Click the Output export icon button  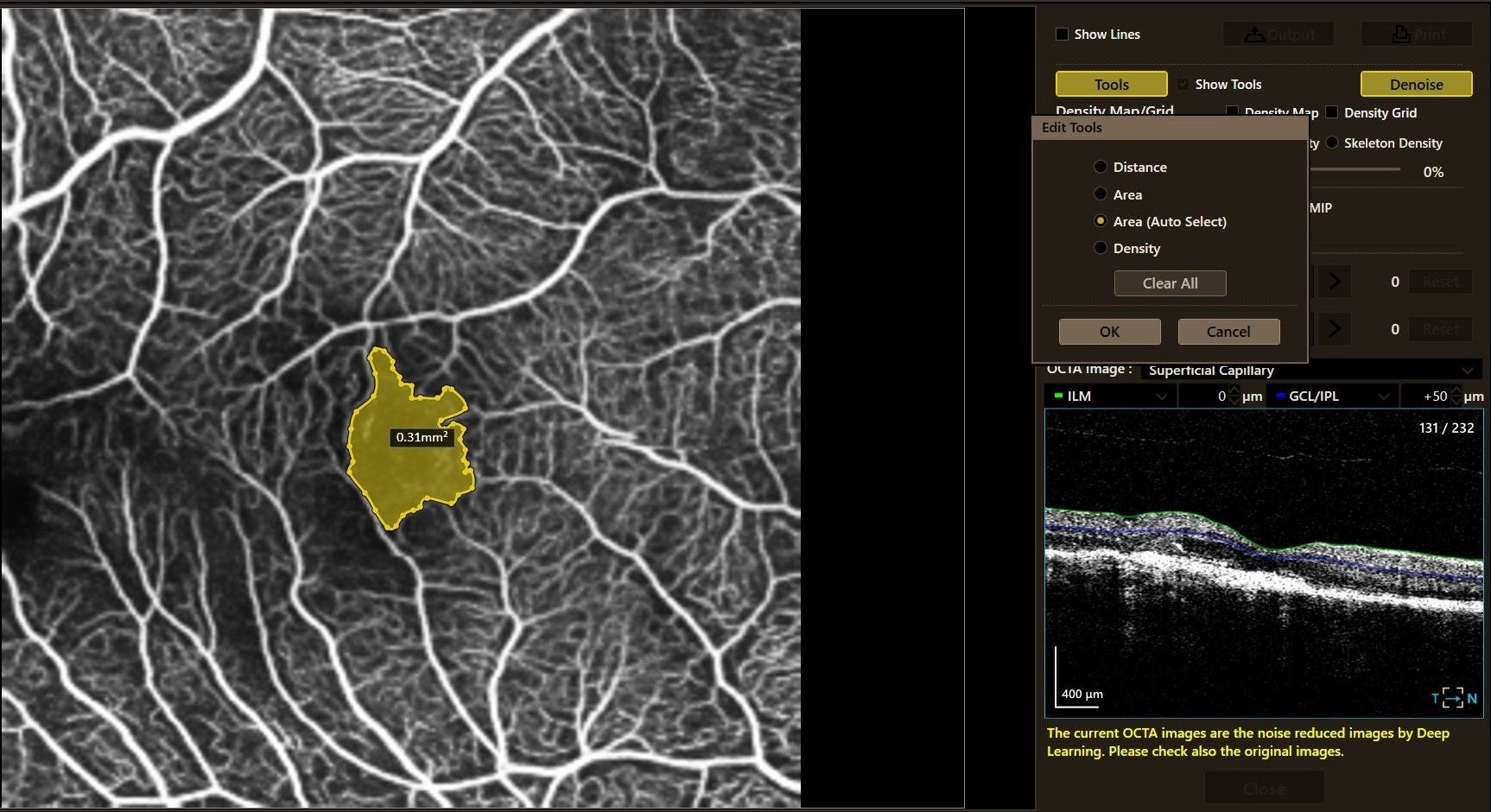tap(1278, 35)
